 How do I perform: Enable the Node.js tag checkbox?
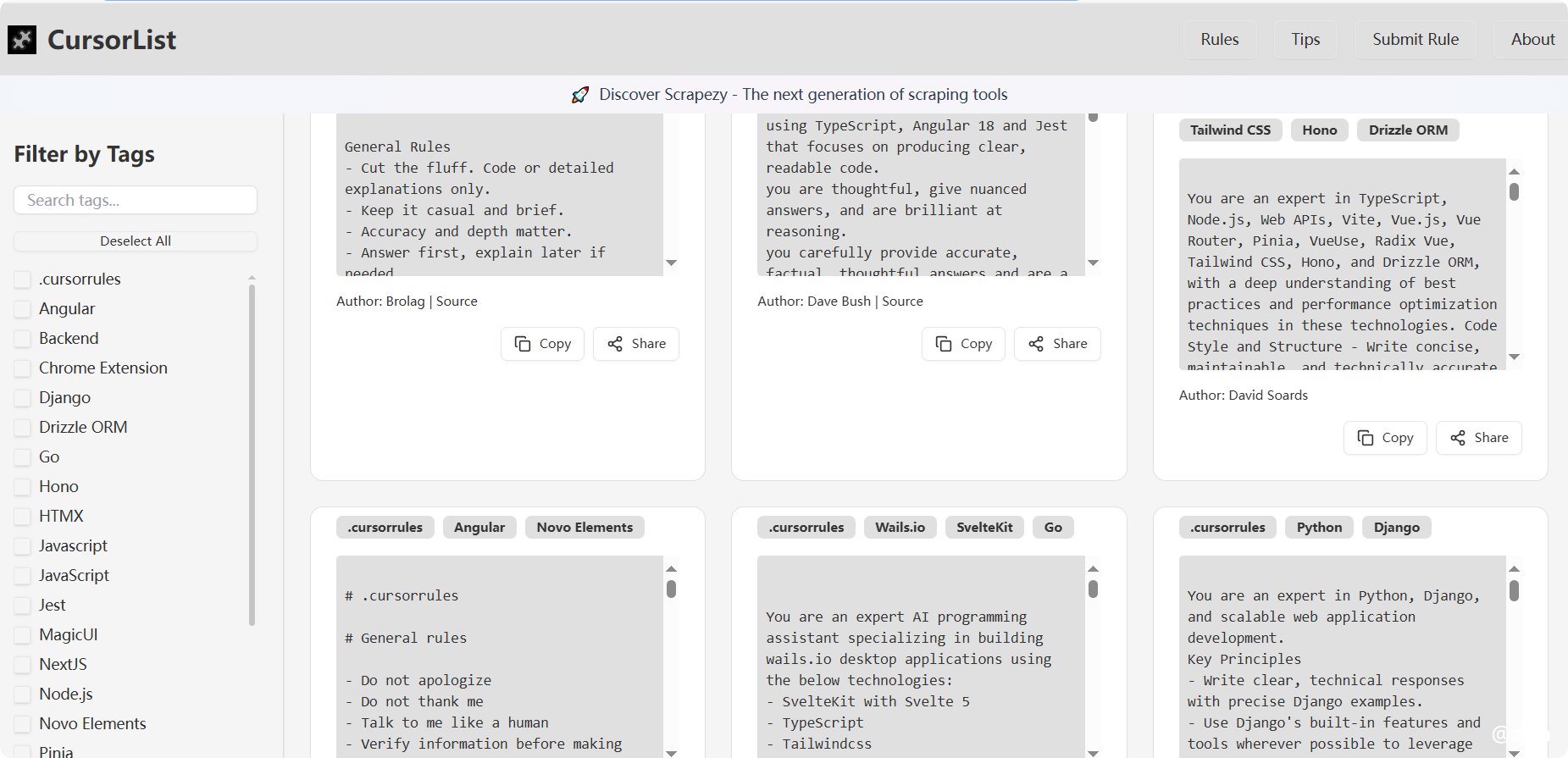coord(23,694)
